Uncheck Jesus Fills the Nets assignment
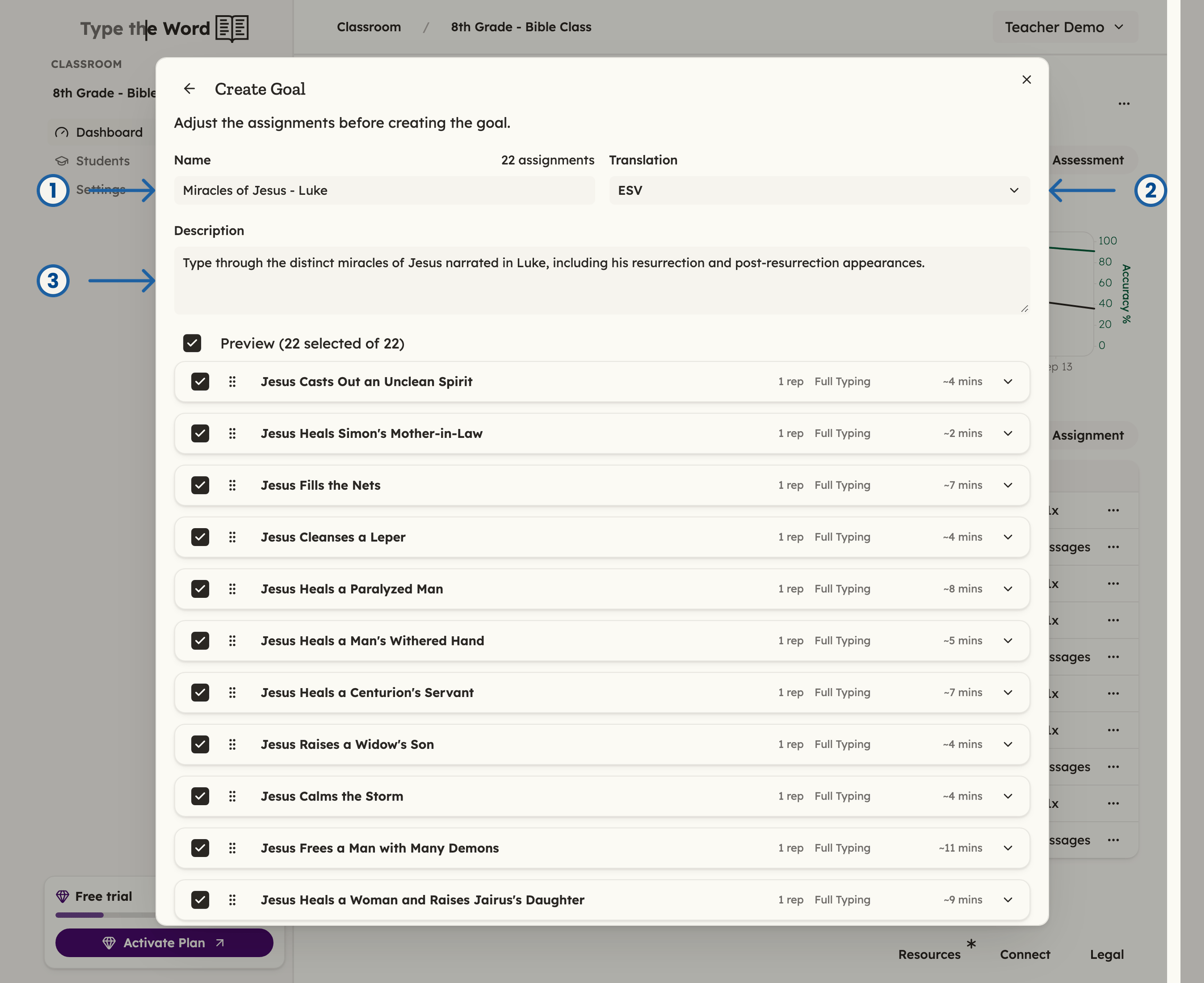Viewport: 1204px width, 983px height. [x=200, y=485]
